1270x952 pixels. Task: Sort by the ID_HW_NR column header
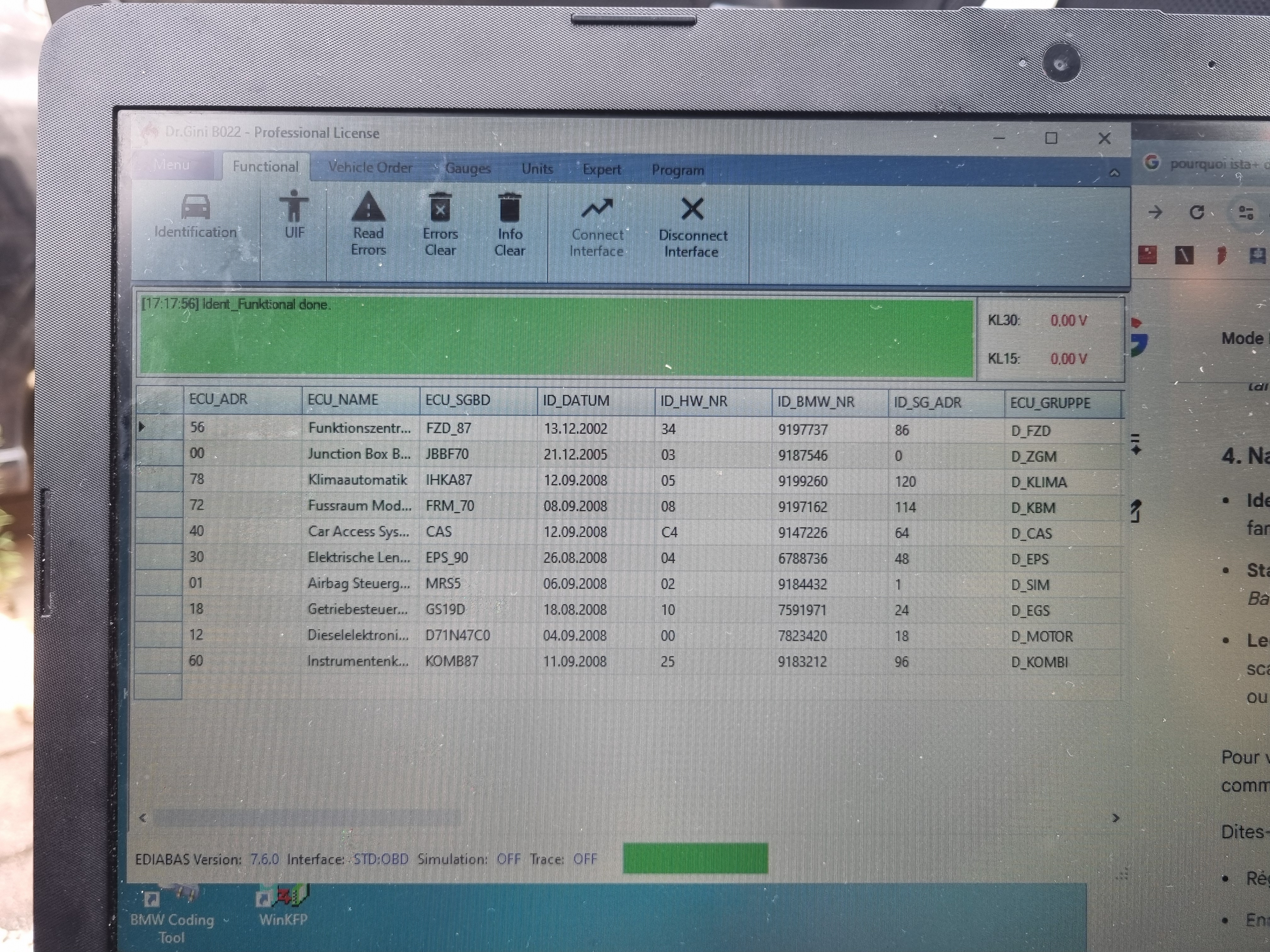pos(713,402)
